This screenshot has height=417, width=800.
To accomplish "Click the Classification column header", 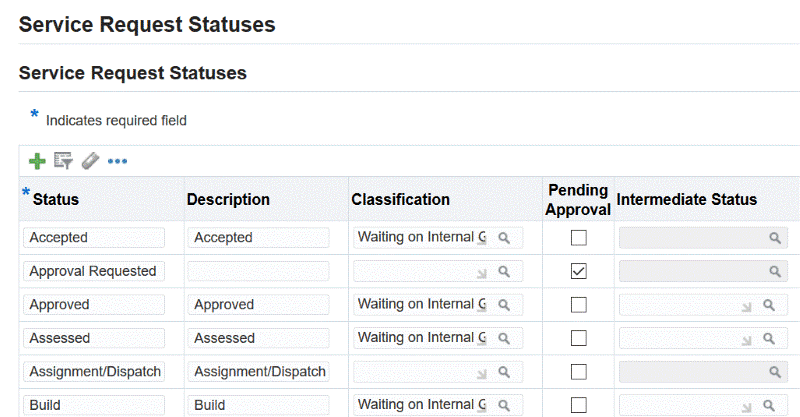I will click(x=400, y=199).
